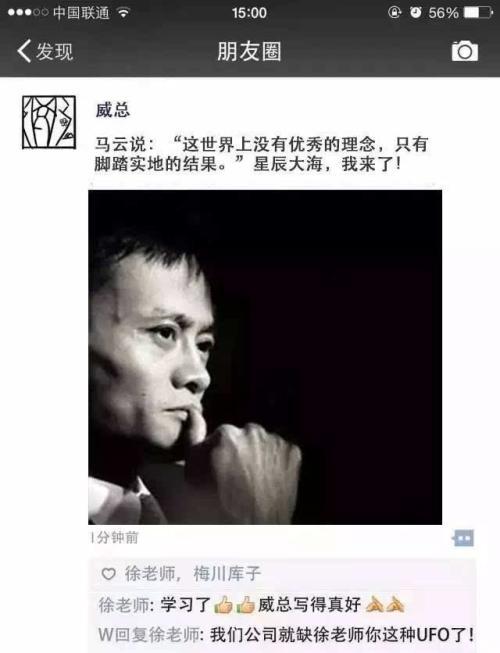This screenshot has width=500, height=653.
Task: Tap the rotation lock status icon
Action: (x=394, y=12)
